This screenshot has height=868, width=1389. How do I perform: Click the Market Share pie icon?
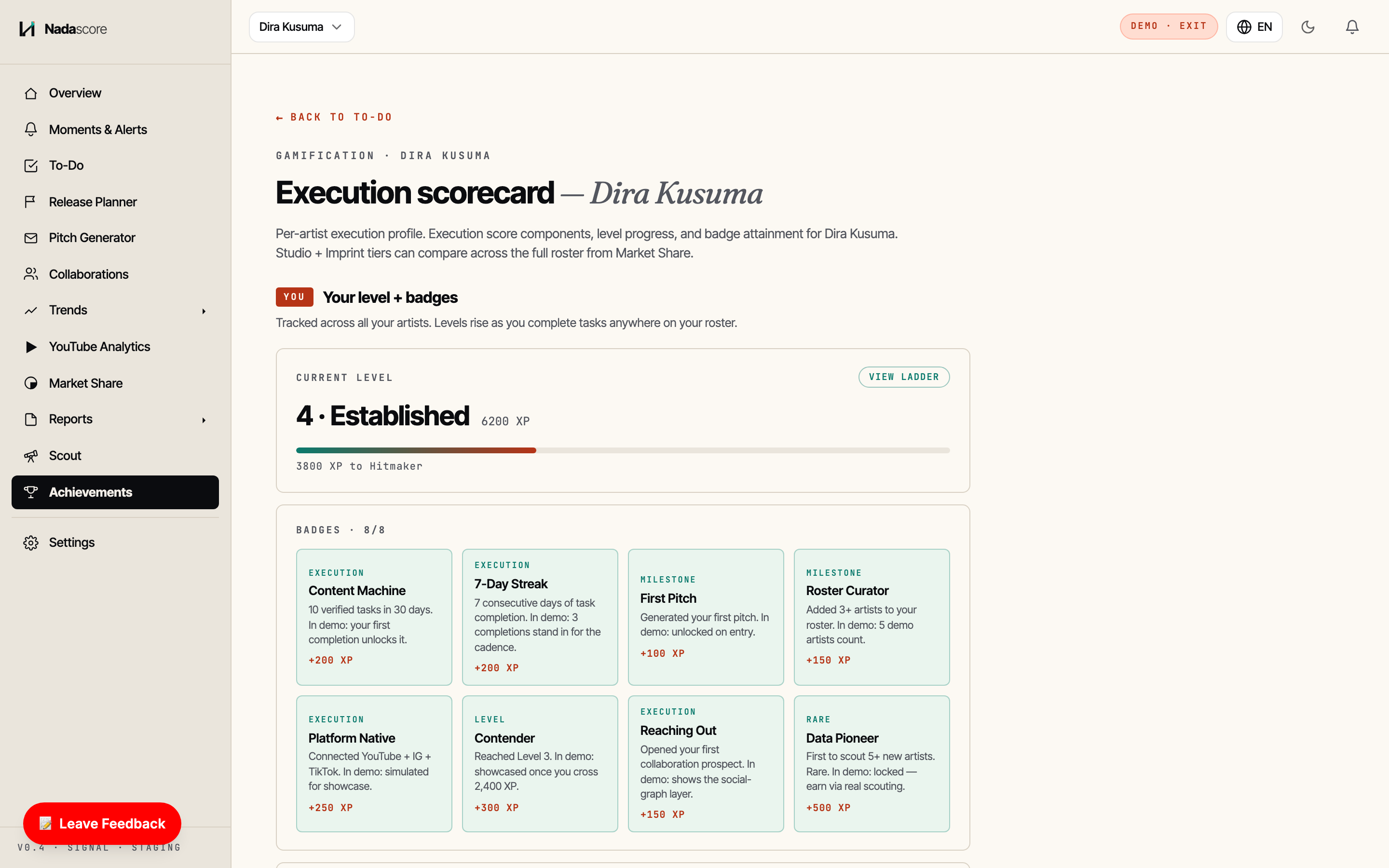pyautogui.click(x=31, y=383)
